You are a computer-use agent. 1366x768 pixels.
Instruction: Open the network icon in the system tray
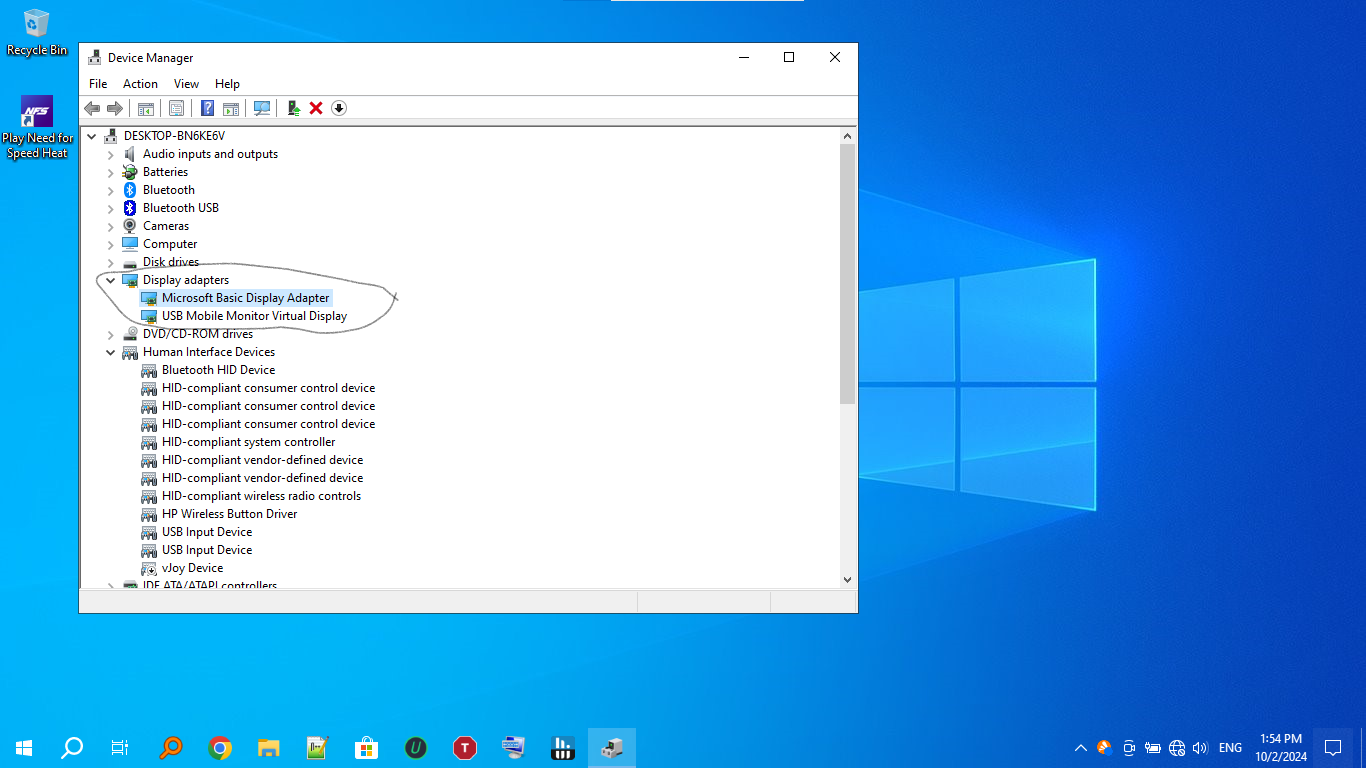click(x=1176, y=747)
